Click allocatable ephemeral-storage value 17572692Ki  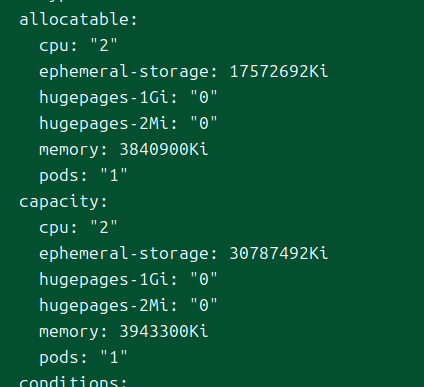279,71
